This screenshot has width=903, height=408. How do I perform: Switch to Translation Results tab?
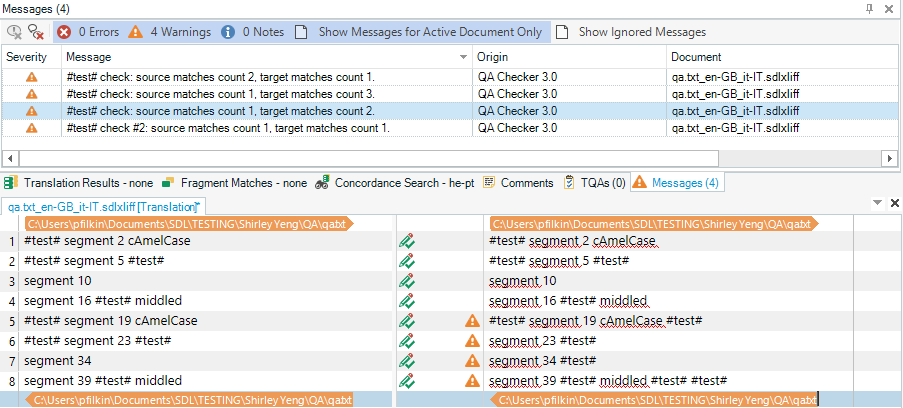[79, 183]
